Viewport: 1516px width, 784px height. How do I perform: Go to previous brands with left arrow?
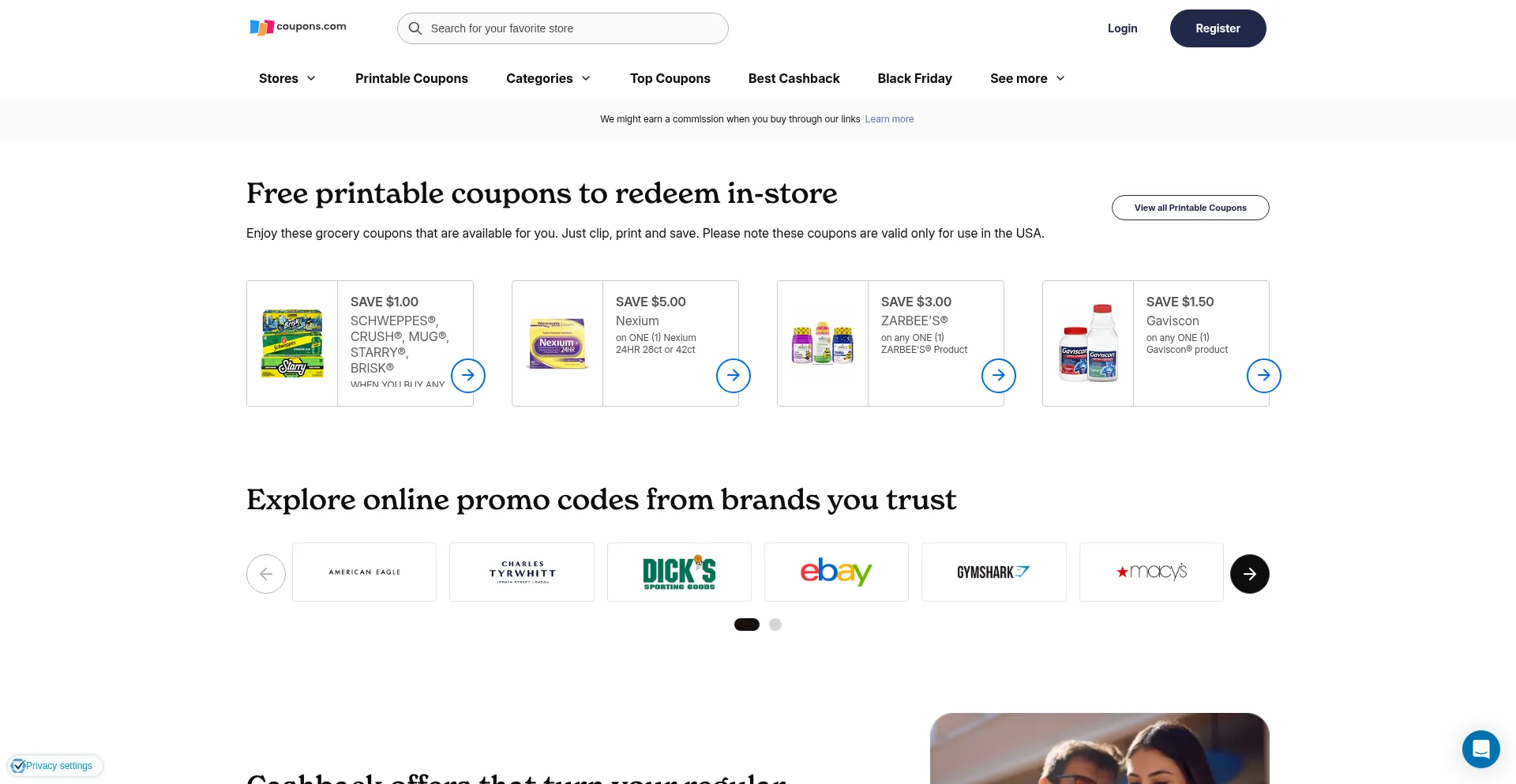pos(266,574)
